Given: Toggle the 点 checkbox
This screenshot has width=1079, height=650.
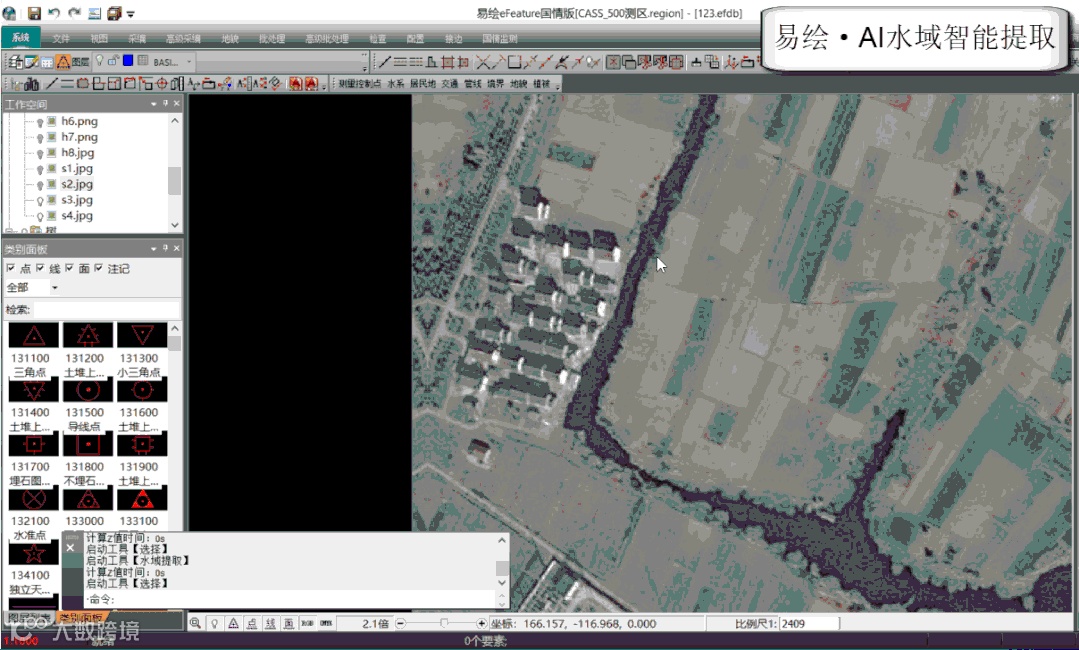Looking at the screenshot, I should 11,268.
